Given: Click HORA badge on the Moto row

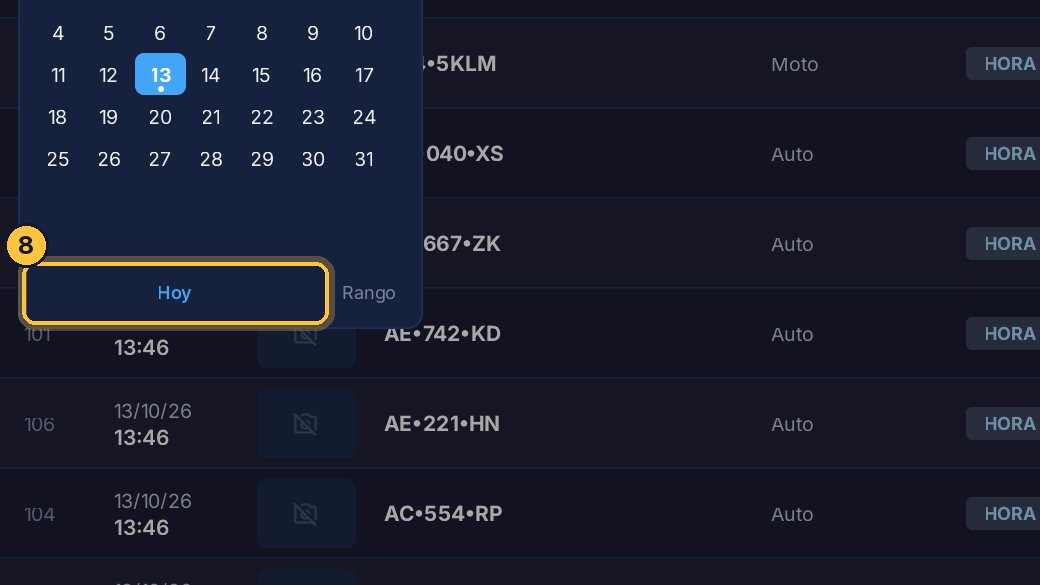Looking at the screenshot, I should (x=1004, y=64).
